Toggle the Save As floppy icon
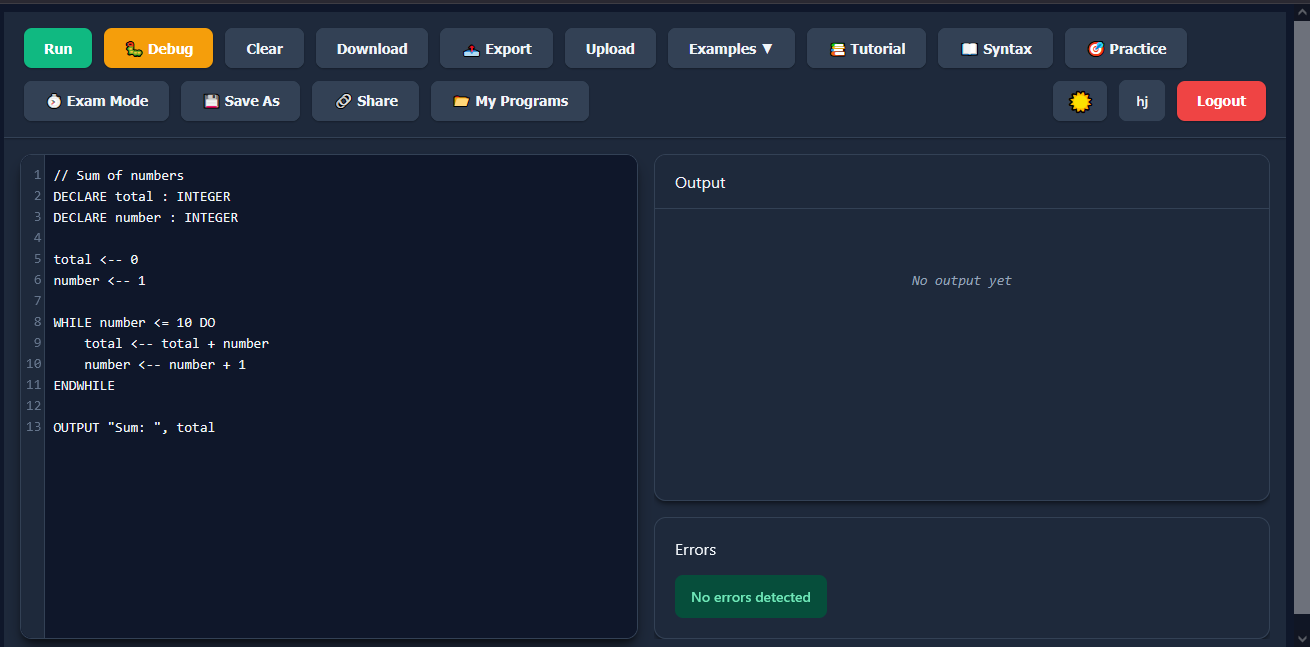 [210, 100]
